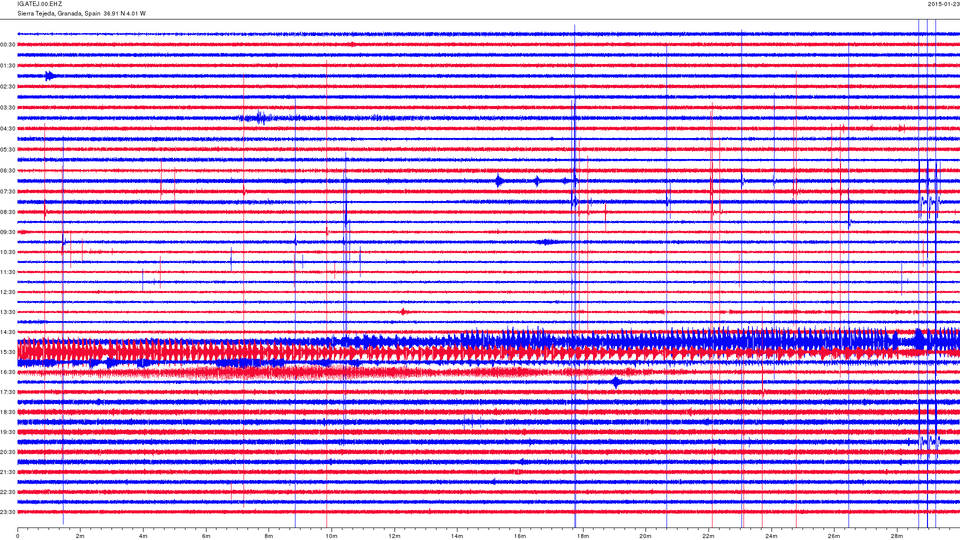Click the 2m tick on the minute axis
Screen dimensions: 960x540
pyautogui.click(x=80, y=536)
